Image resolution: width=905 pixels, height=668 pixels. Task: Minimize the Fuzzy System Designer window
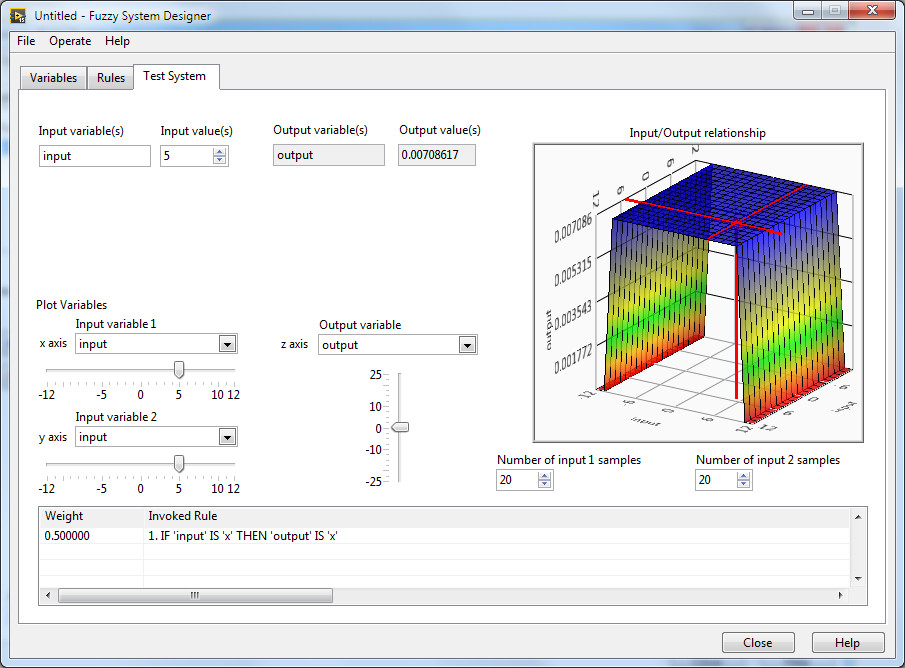coord(808,11)
